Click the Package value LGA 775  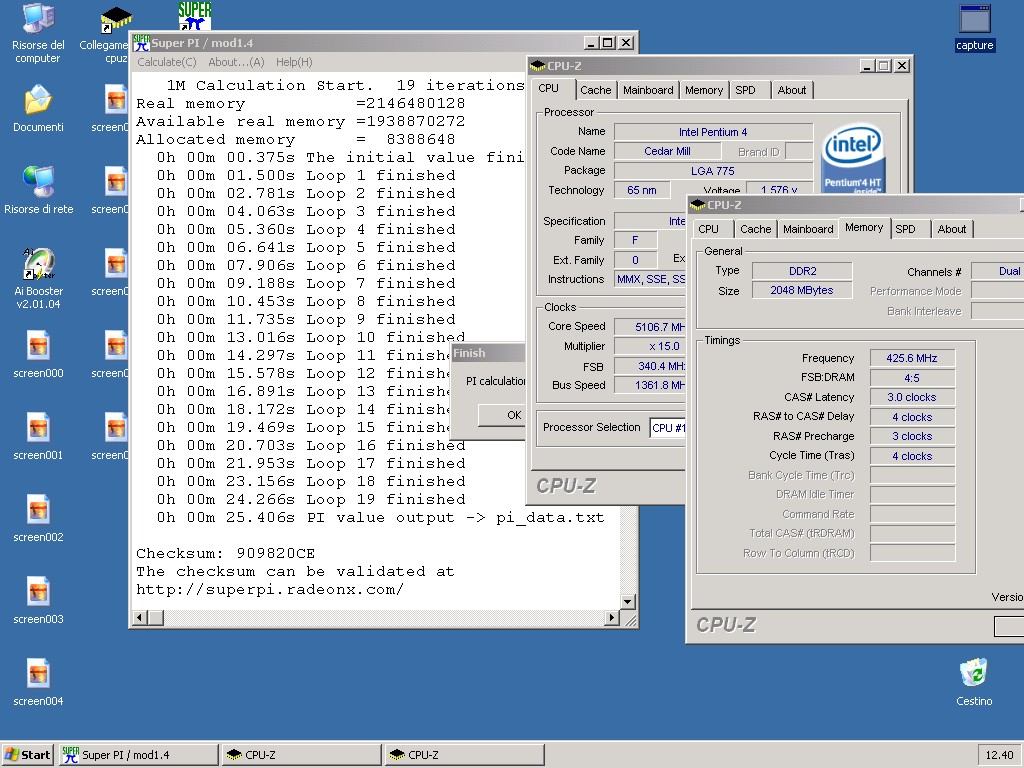713,171
